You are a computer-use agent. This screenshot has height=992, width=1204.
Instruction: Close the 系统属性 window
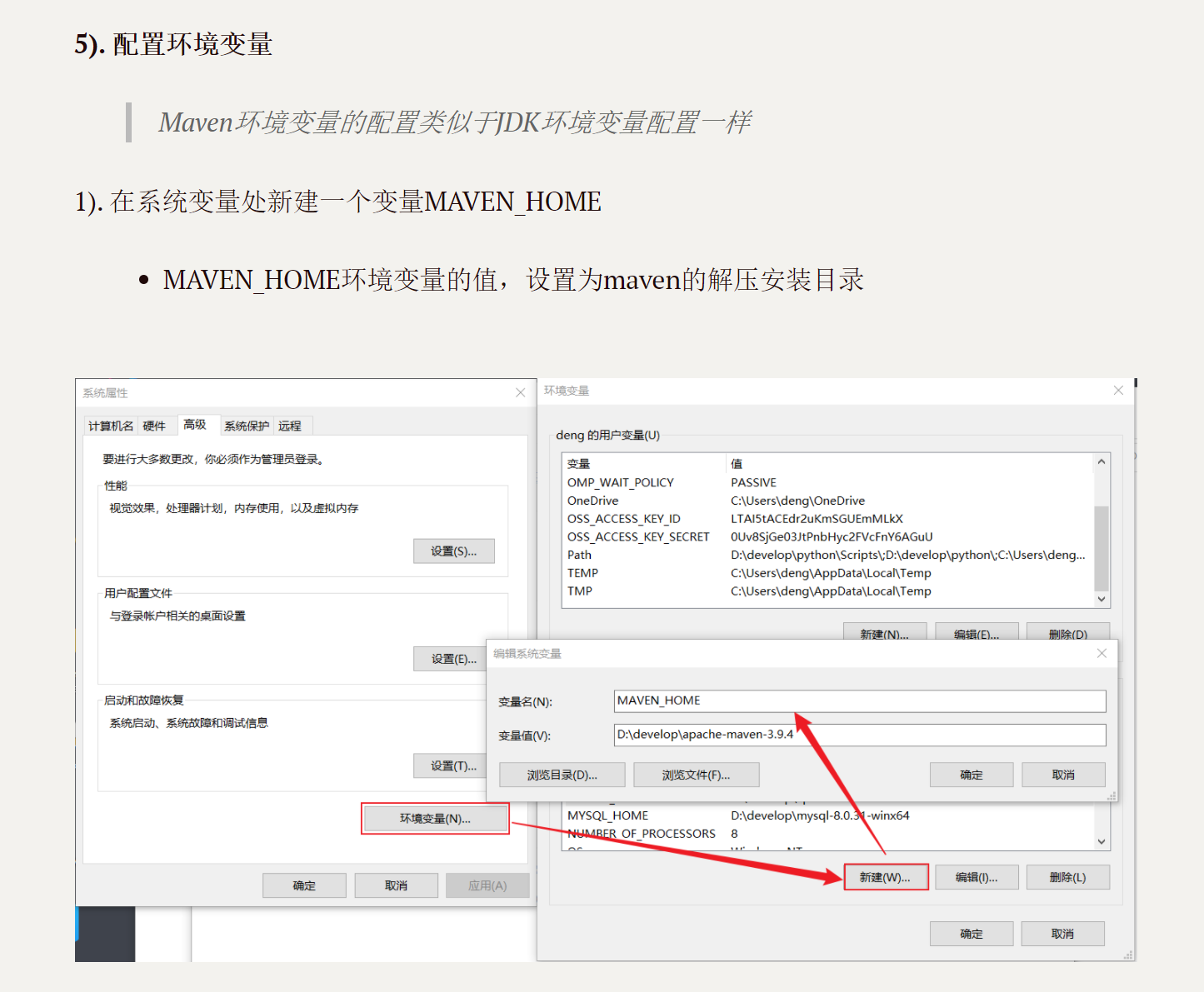(520, 392)
